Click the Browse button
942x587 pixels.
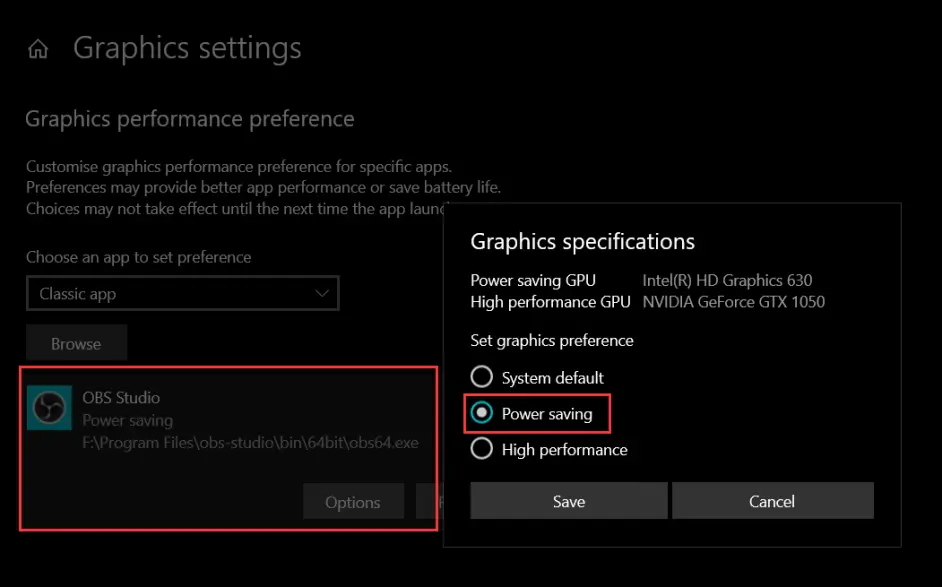click(76, 343)
